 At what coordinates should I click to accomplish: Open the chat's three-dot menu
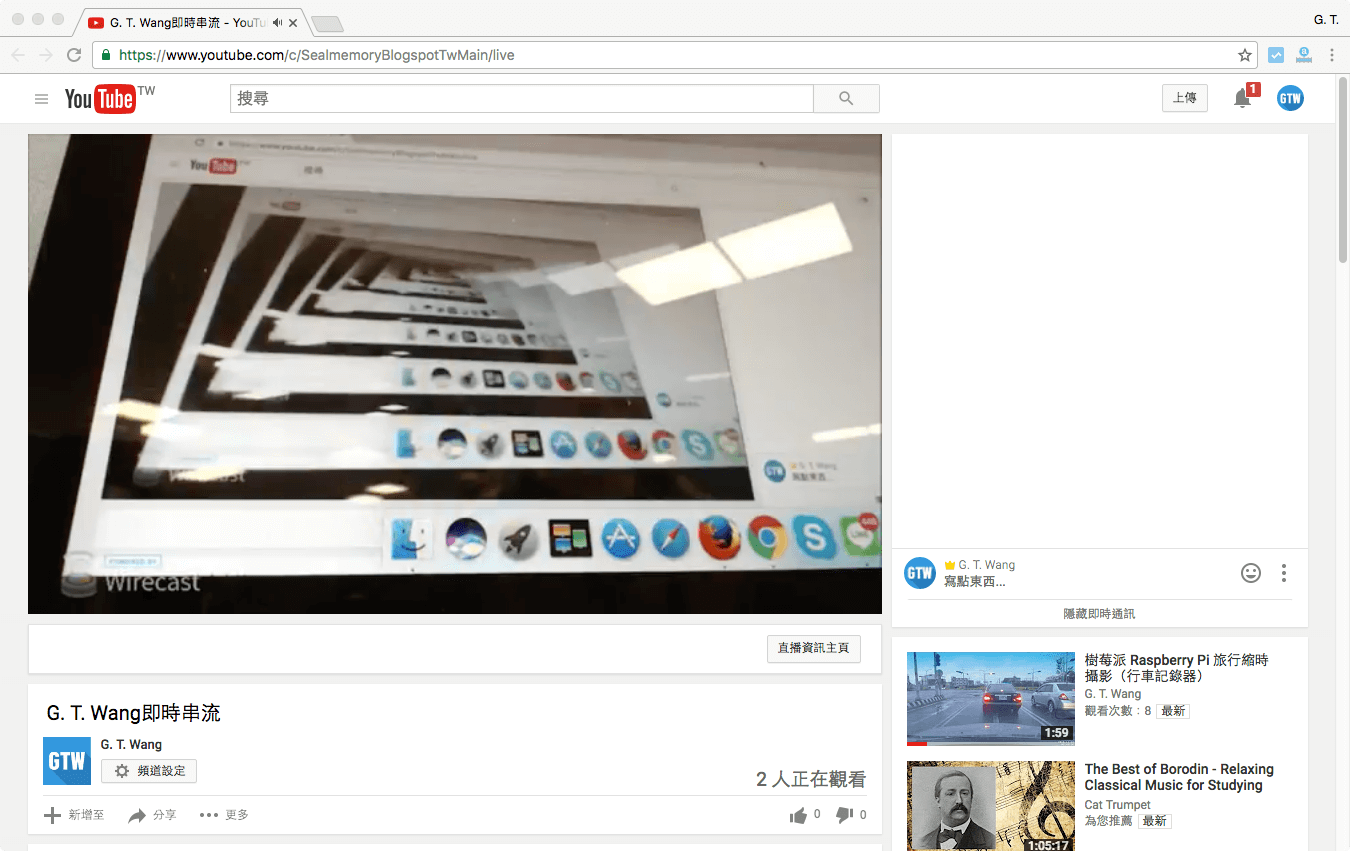point(1284,573)
